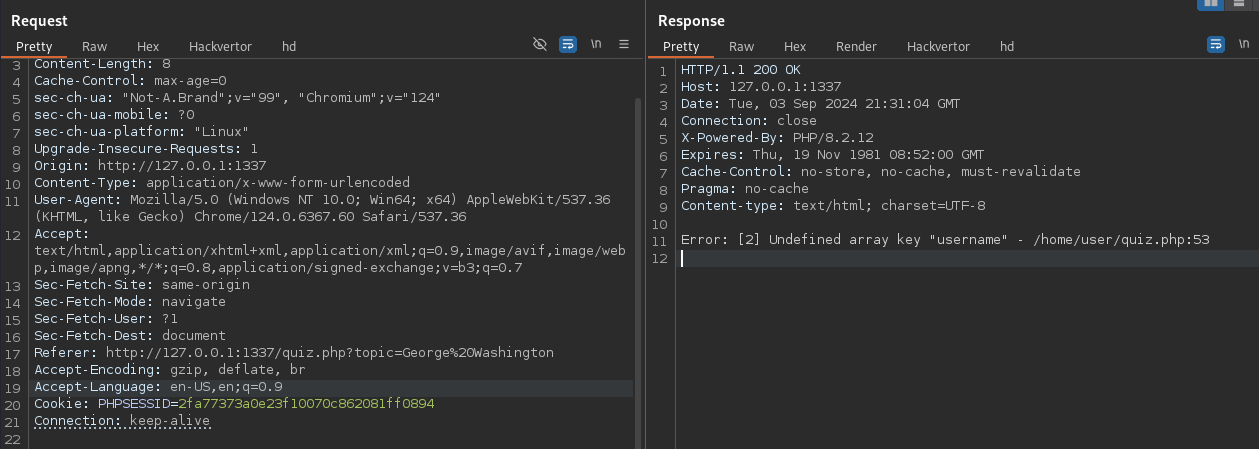Click the 'Undefined array key' error line
The width and height of the screenshot is (1259, 449).
pyautogui.click(x=945, y=239)
